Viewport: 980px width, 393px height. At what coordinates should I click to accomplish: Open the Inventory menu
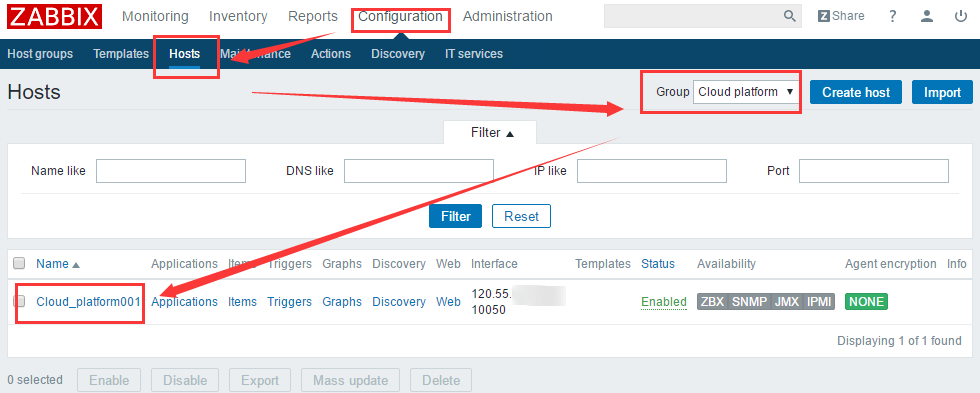tap(238, 16)
